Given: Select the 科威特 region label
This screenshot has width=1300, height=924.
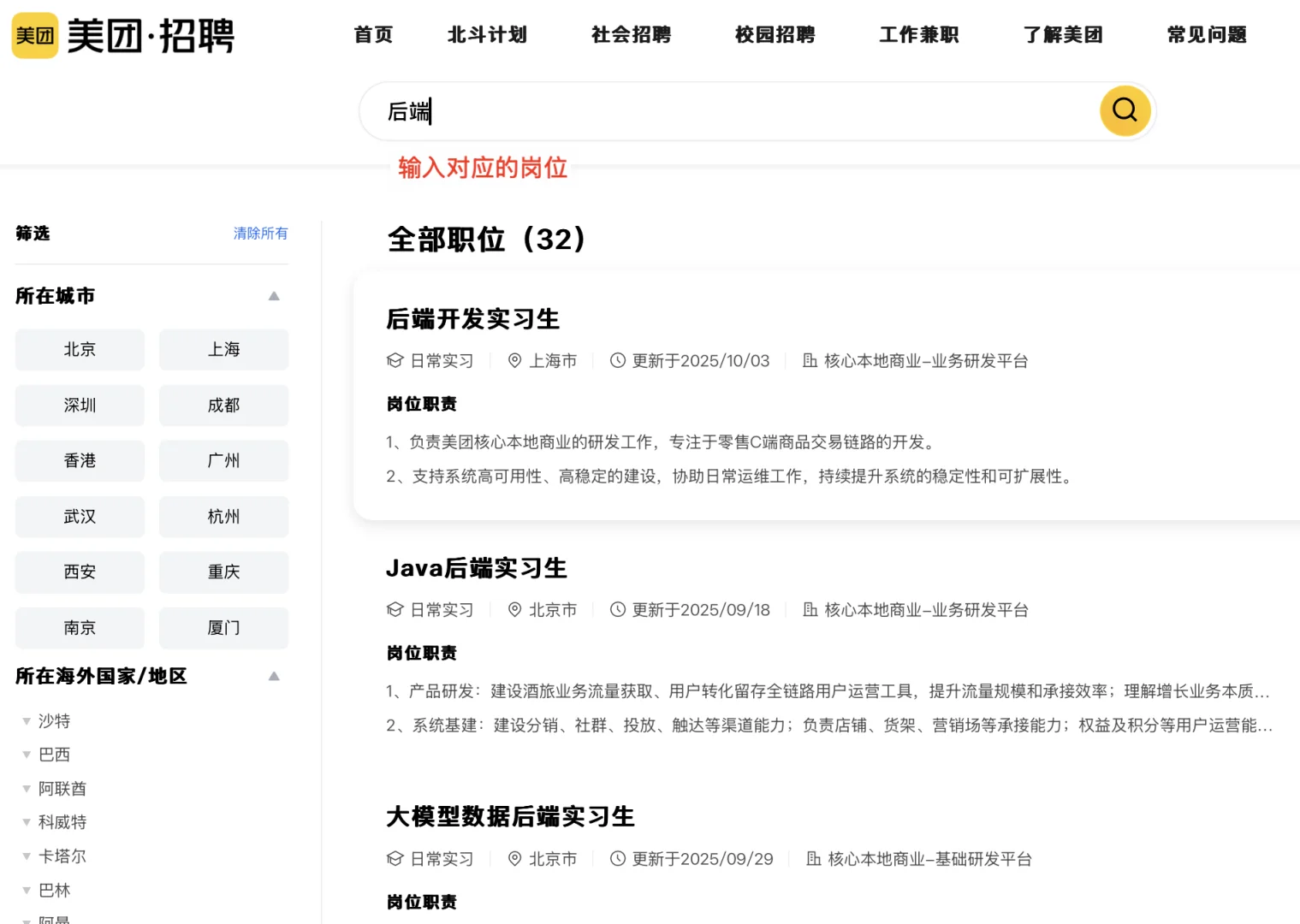Looking at the screenshot, I should [x=62, y=822].
